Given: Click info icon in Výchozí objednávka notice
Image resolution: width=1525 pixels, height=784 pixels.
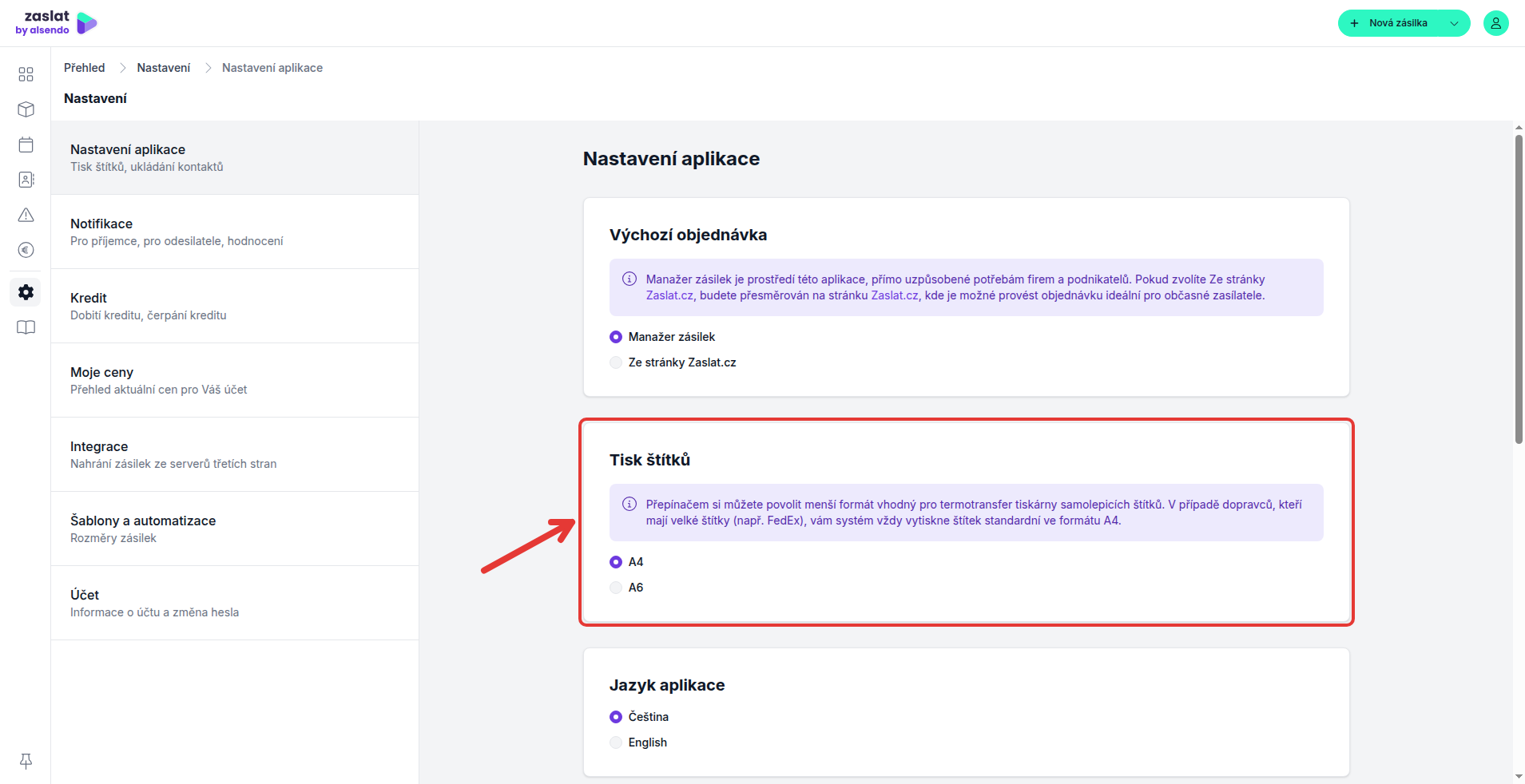Looking at the screenshot, I should pos(629,279).
